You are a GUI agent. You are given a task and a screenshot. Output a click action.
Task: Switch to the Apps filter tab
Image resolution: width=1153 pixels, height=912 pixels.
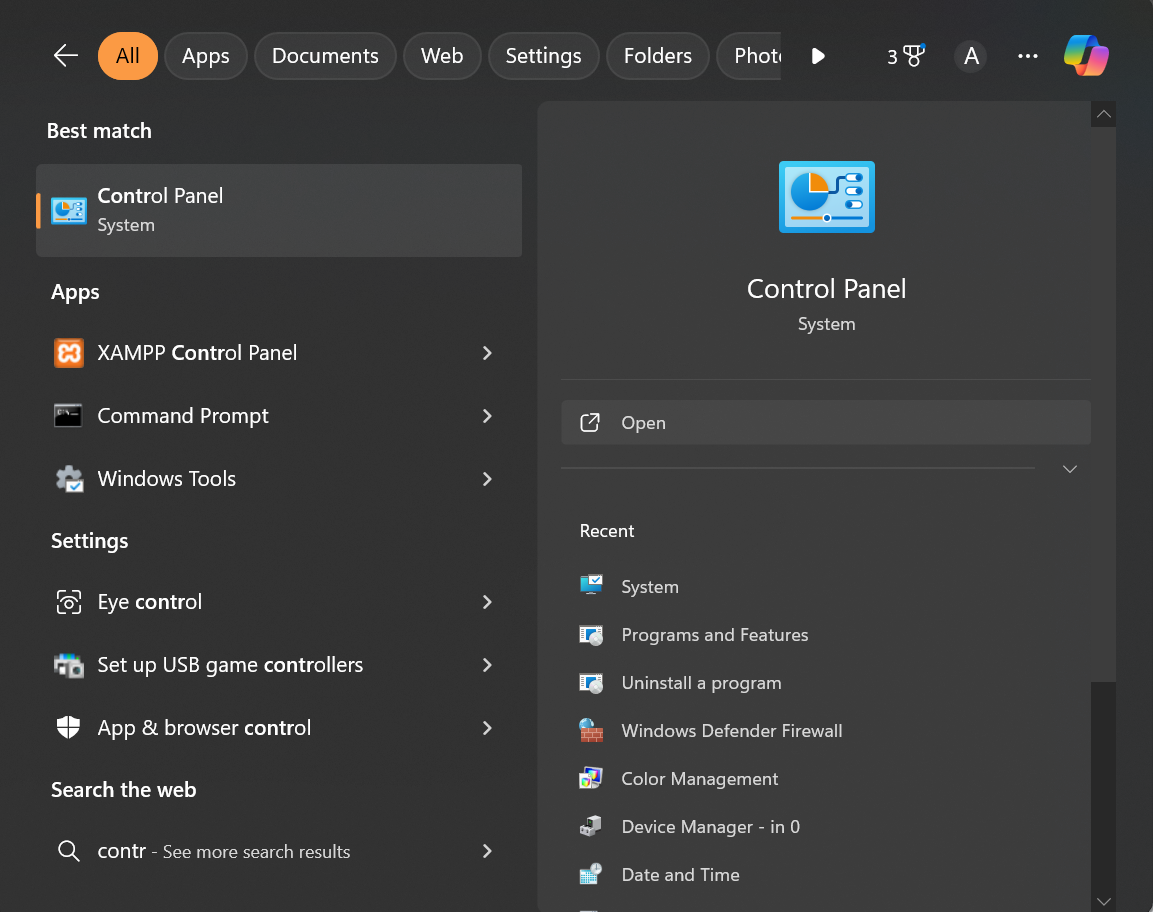click(x=206, y=56)
